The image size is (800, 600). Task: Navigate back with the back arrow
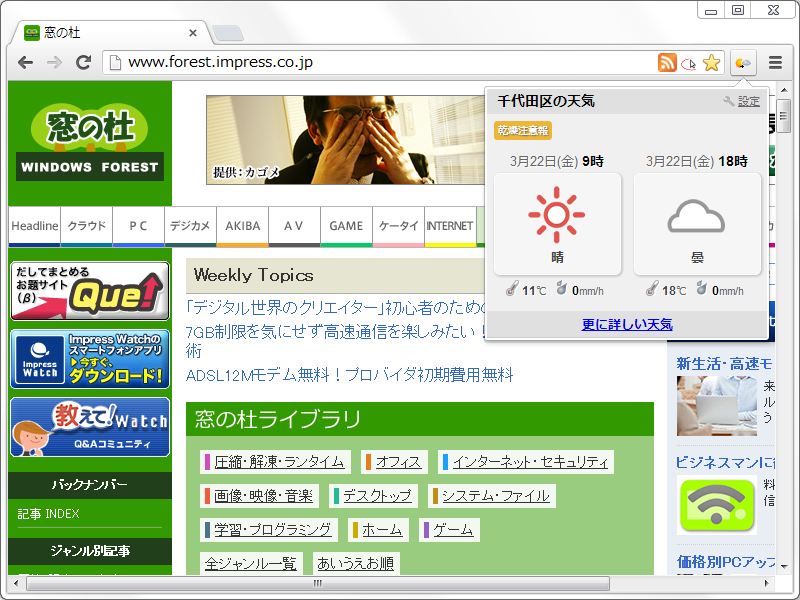point(25,61)
